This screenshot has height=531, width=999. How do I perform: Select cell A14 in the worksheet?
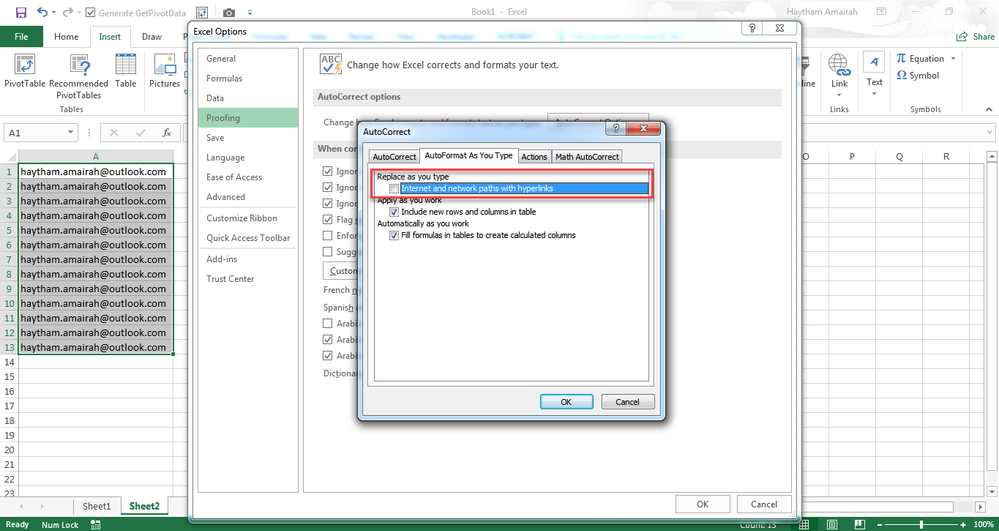(x=96, y=362)
